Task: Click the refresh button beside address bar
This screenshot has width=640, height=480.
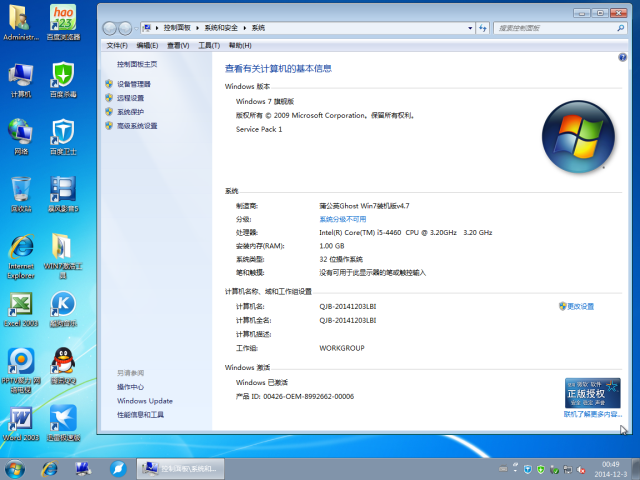Action: [x=483, y=28]
